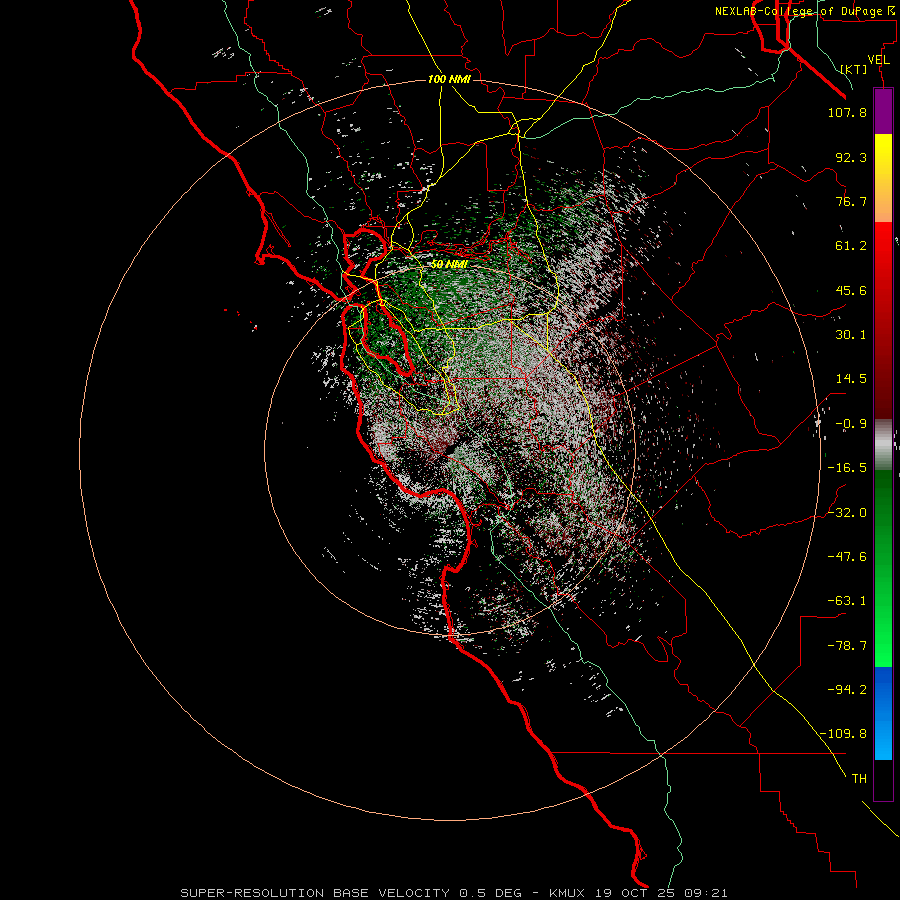Click the -109.8 scale value

click(843, 734)
